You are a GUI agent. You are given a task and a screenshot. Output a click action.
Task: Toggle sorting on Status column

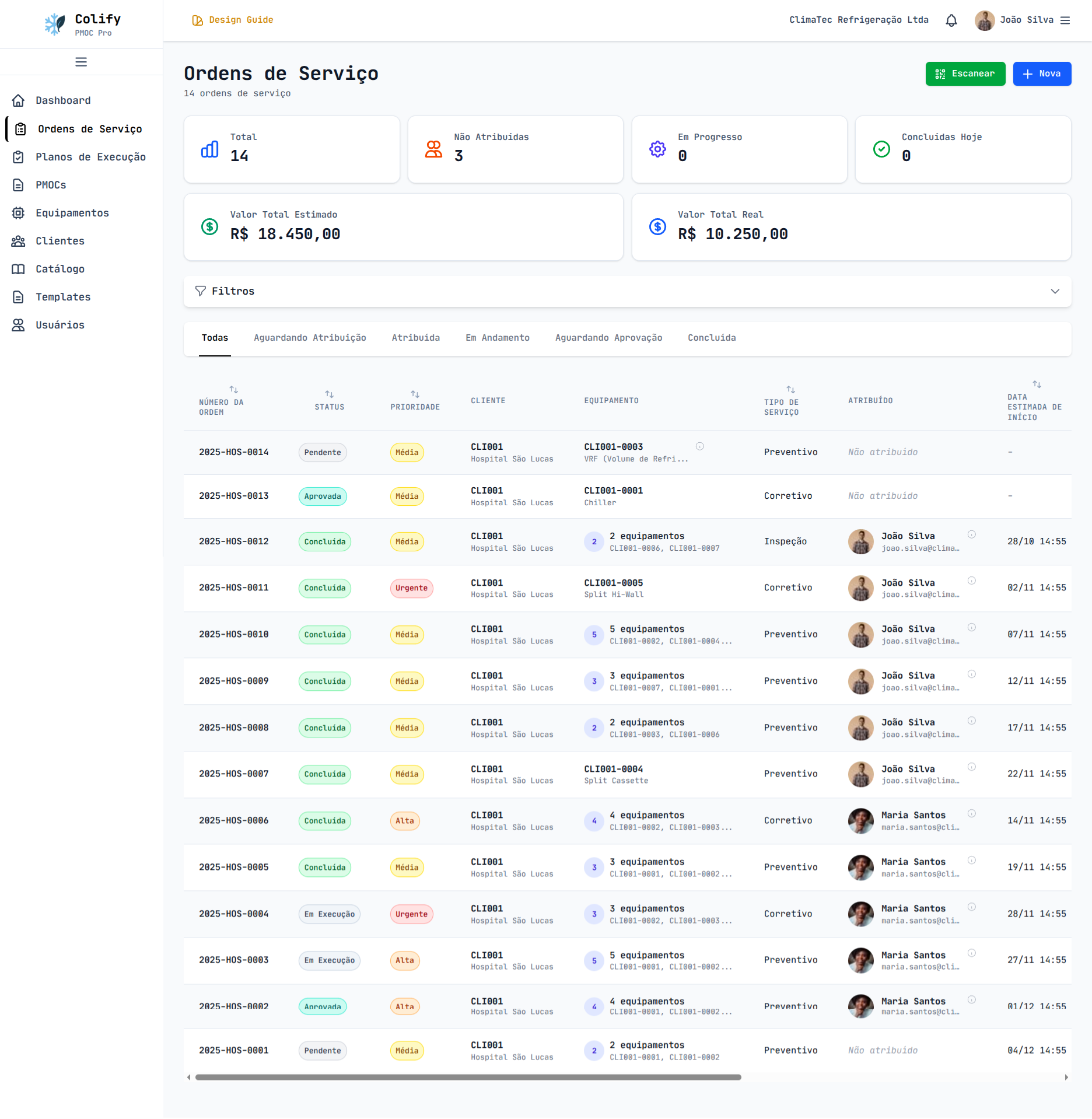pyautogui.click(x=330, y=395)
